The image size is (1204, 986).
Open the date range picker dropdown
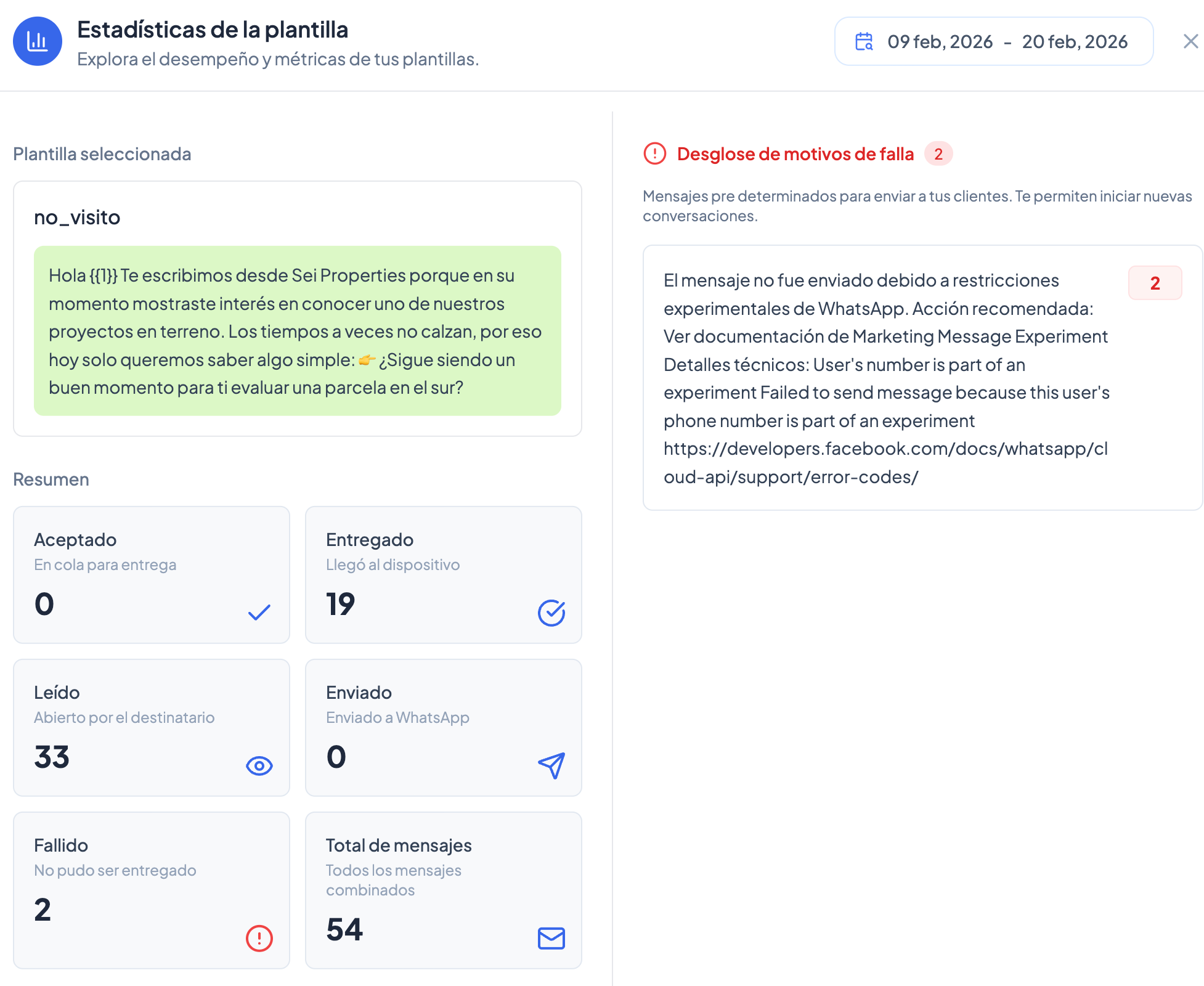coord(994,41)
